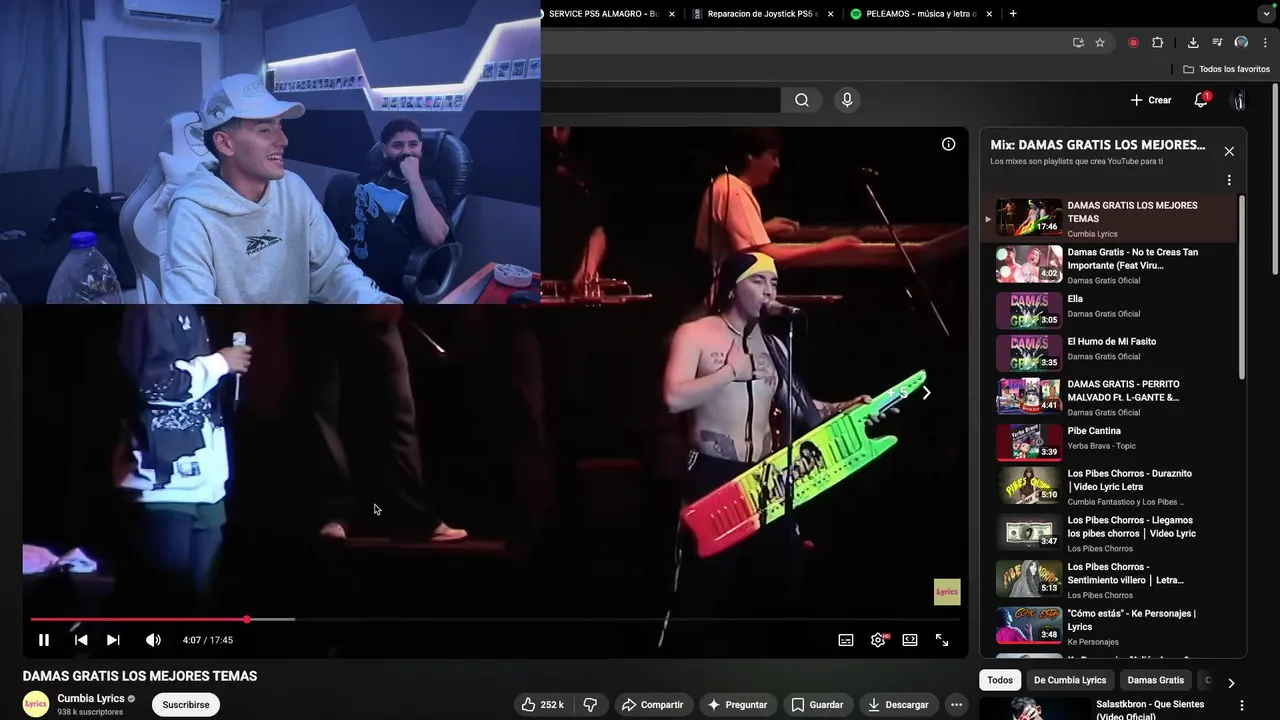The width and height of the screenshot is (1280, 720).
Task: Subscribe with Suscribirse button
Action: (x=186, y=705)
